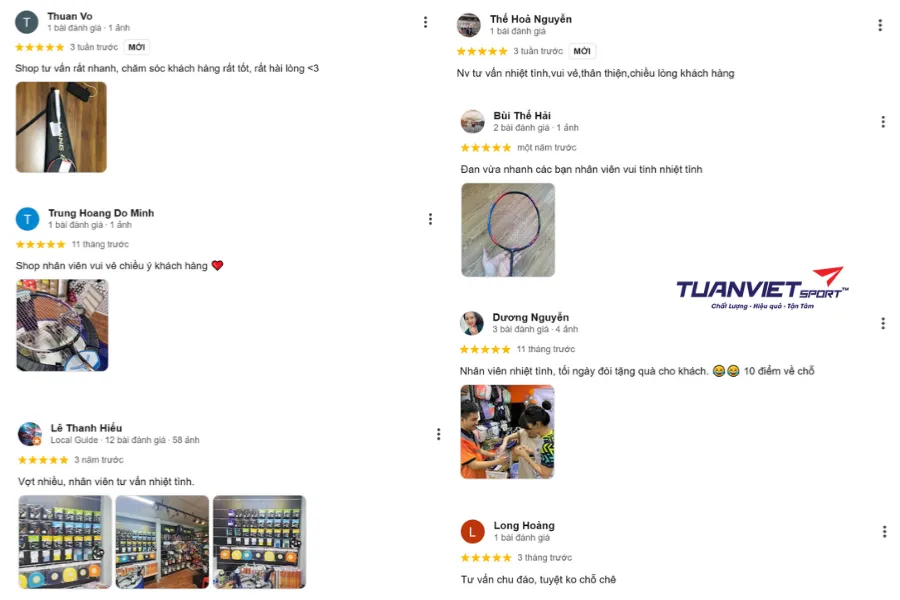Open Bùi Thế Hải's racket photo
This screenshot has height=600, width=900.
[x=508, y=230]
